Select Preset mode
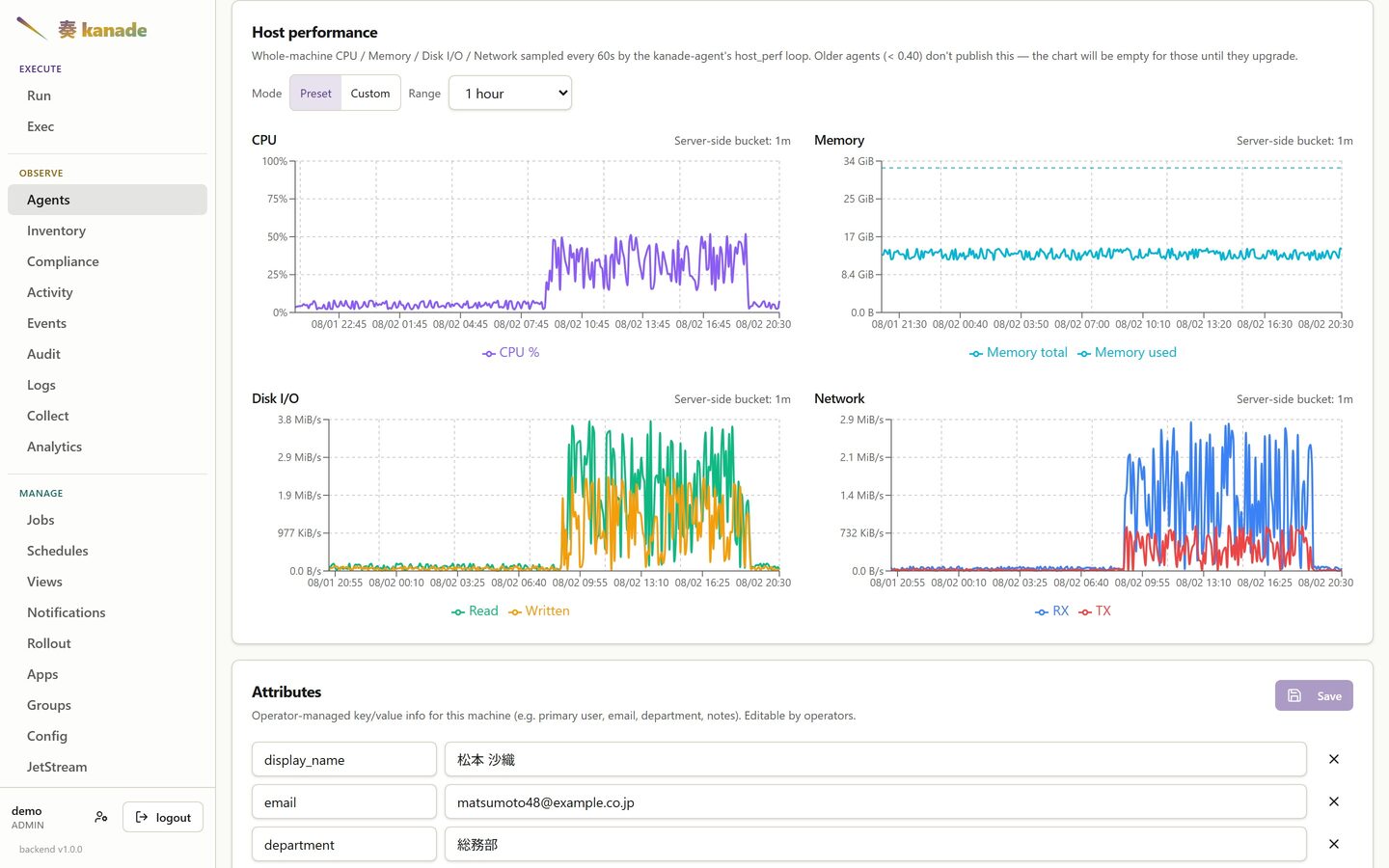This screenshot has width=1389, height=868. pyautogui.click(x=315, y=94)
